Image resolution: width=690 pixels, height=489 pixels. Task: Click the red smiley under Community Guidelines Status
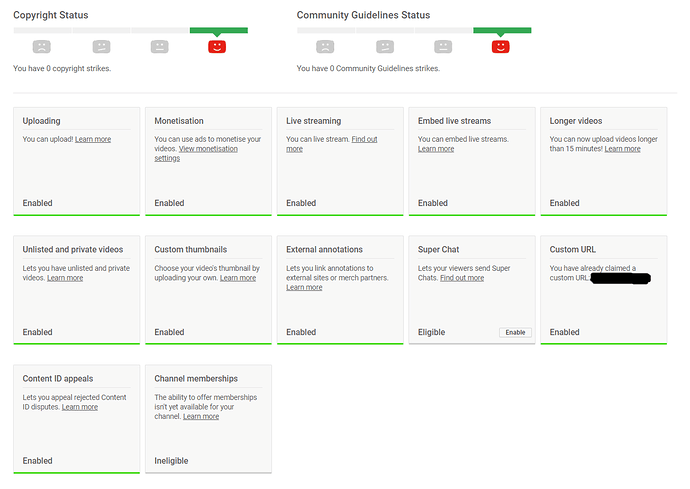pyautogui.click(x=500, y=47)
